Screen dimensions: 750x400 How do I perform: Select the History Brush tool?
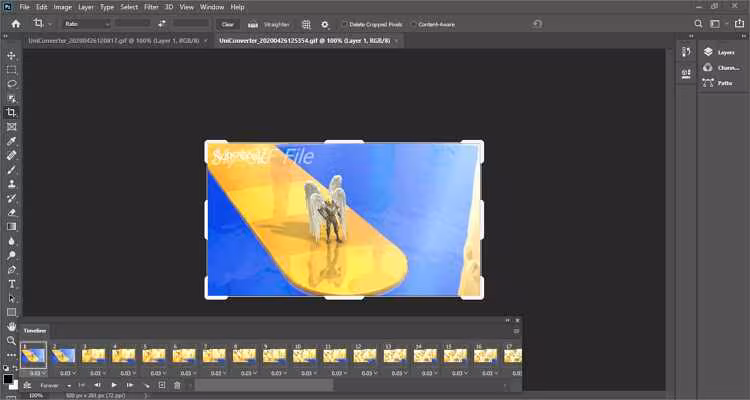point(11,198)
